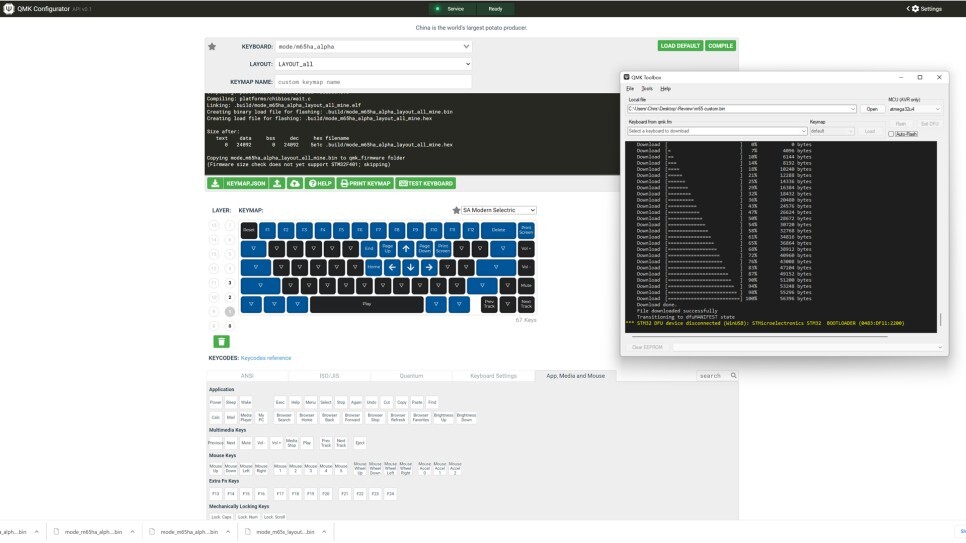Click the F1 key on the keymap
The image size is (966, 543).
click(x=267, y=230)
